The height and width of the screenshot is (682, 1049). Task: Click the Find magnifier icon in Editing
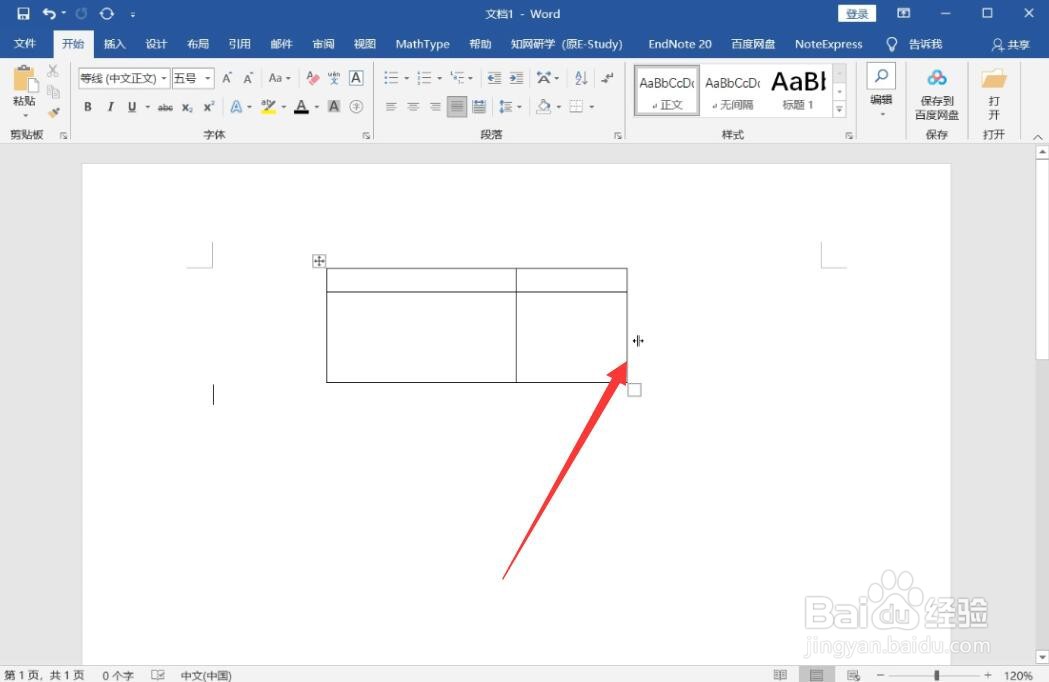pyautogui.click(x=881, y=76)
